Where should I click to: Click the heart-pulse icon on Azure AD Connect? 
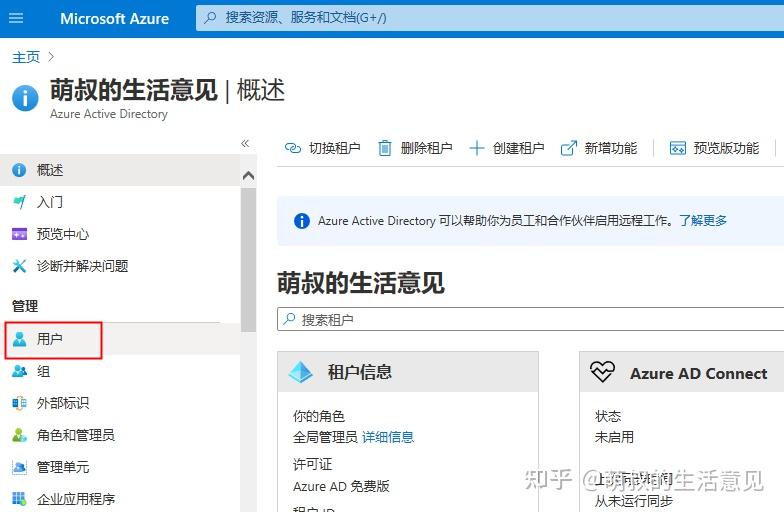point(602,372)
